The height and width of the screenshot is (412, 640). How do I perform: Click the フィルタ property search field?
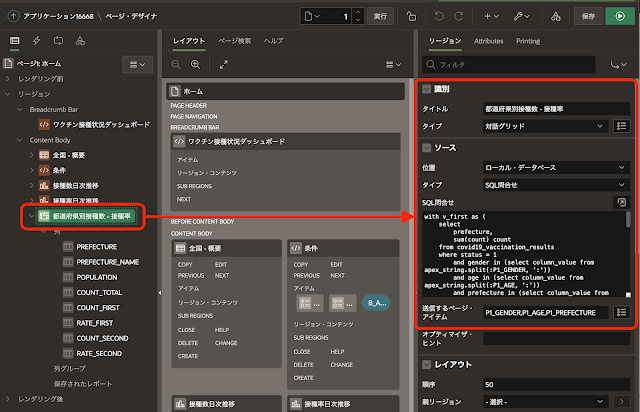(509, 65)
